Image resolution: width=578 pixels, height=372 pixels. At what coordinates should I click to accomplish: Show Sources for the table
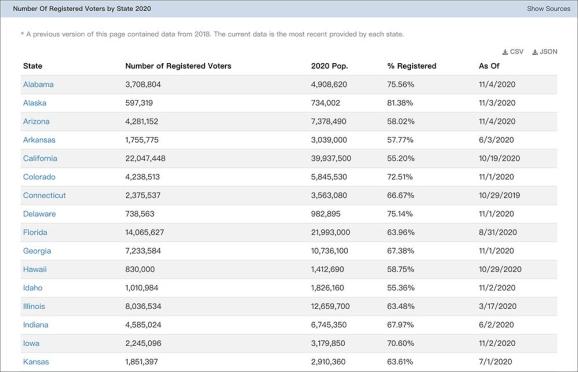(549, 8)
